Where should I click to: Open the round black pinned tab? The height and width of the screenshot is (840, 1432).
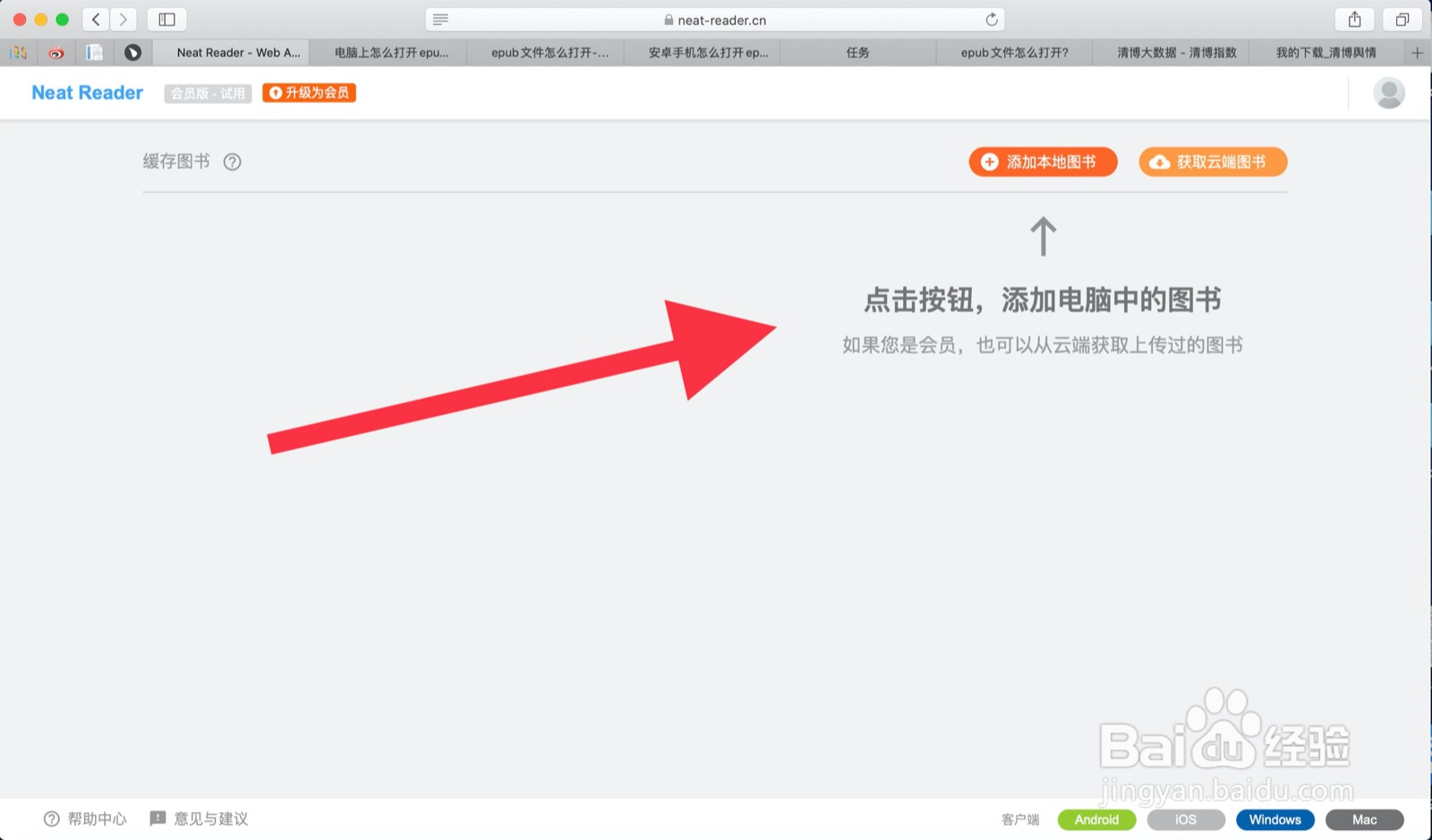tap(132, 53)
